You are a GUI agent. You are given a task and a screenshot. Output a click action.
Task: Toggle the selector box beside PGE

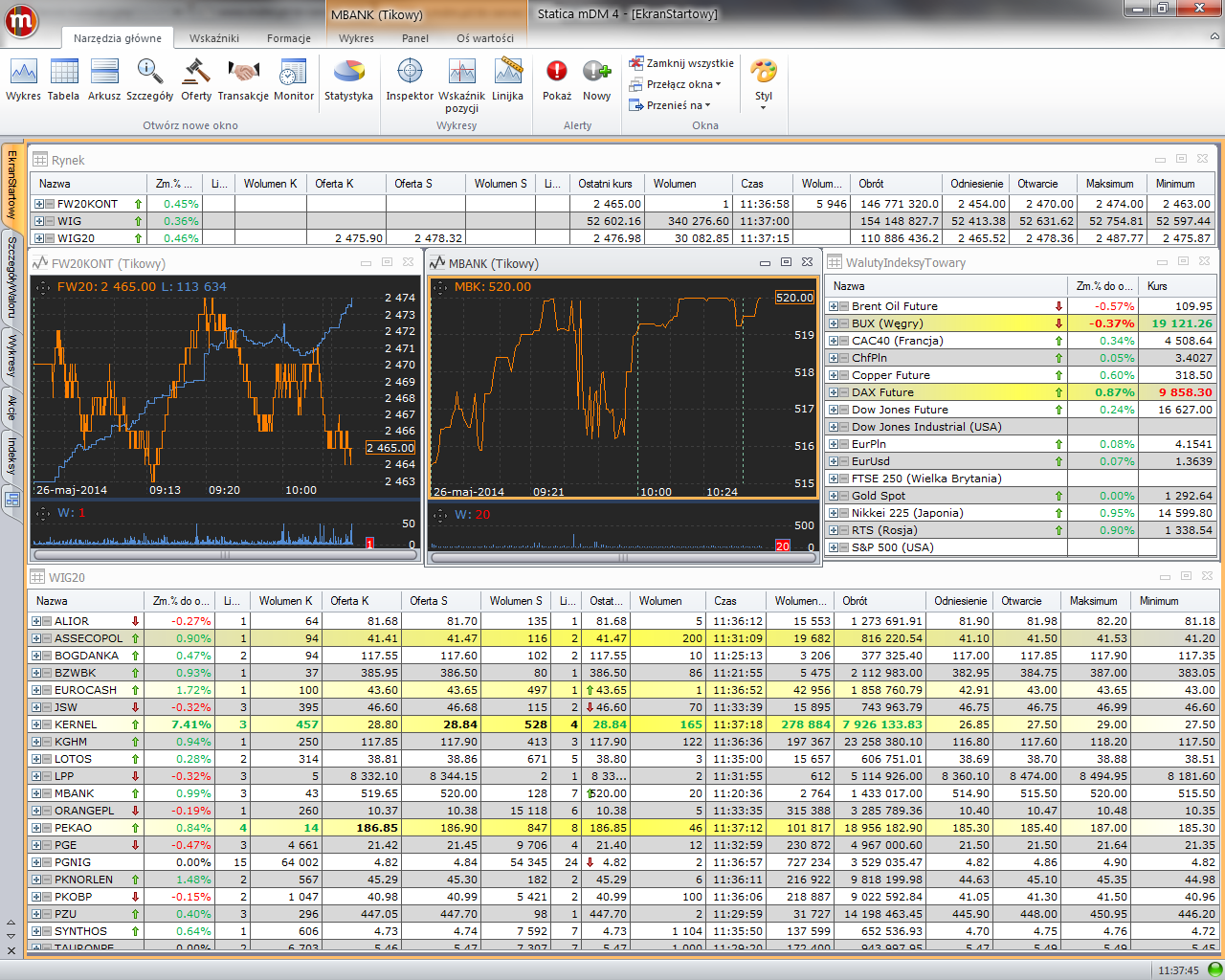click(47, 845)
